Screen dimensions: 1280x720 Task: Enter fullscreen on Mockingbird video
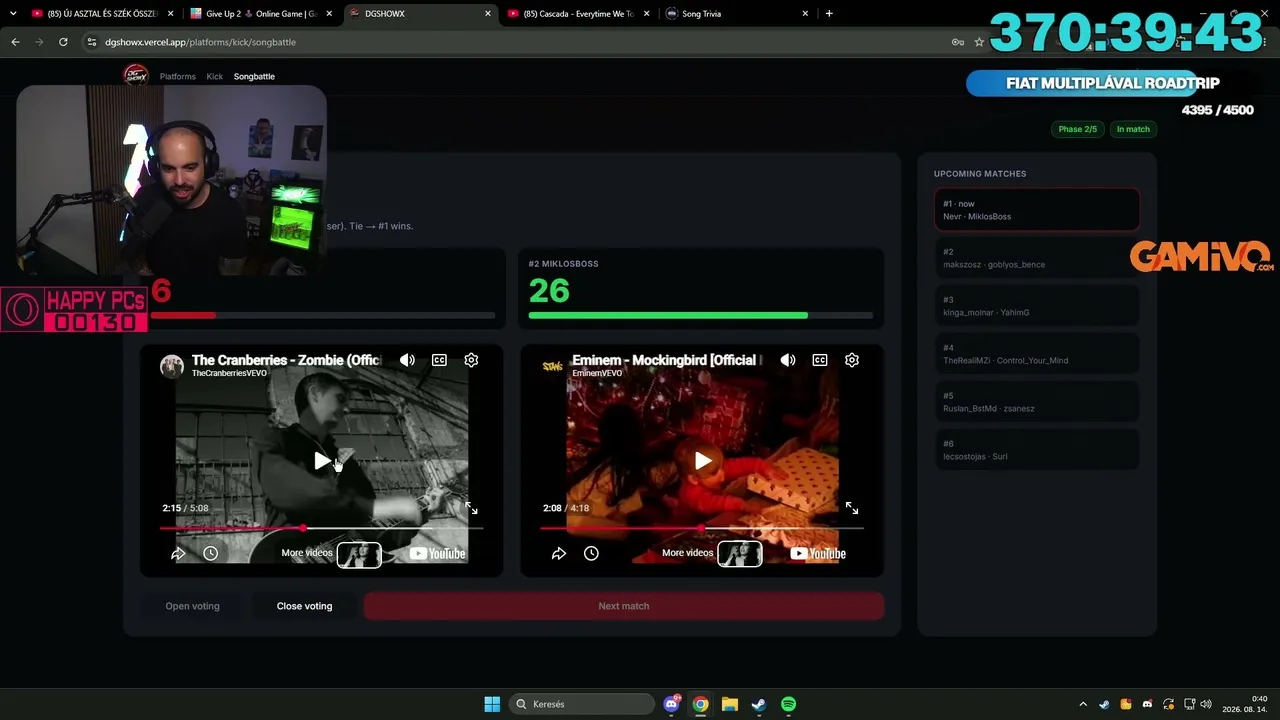[852, 508]
